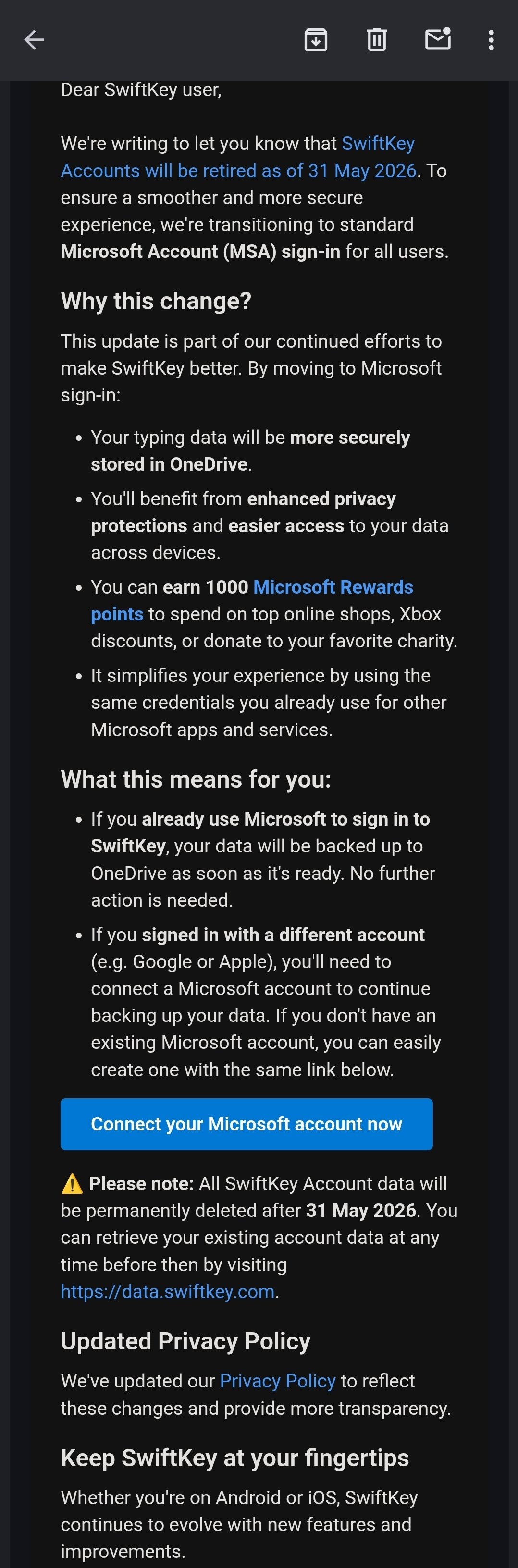Visit the data.swiftkey.com link

pyautogui.click(x=167, y=1291)
